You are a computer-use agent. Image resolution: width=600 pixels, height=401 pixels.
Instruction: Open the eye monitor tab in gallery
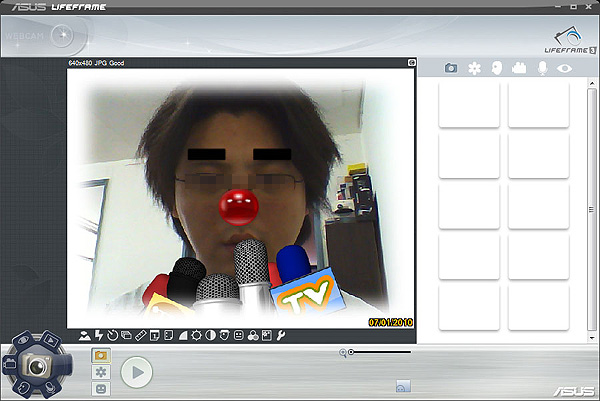564,68
